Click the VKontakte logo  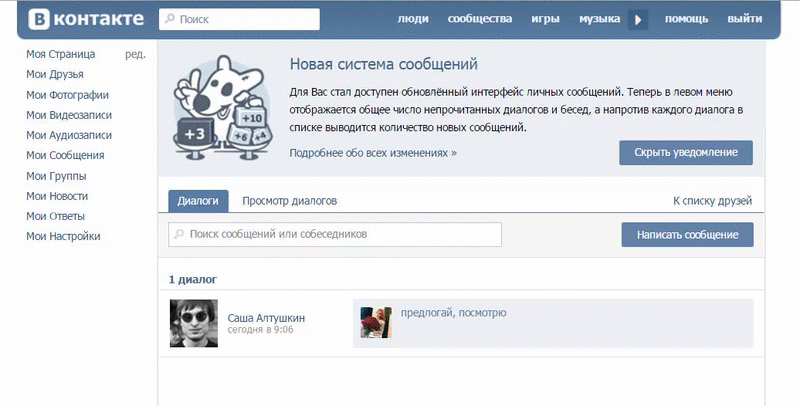86,19
